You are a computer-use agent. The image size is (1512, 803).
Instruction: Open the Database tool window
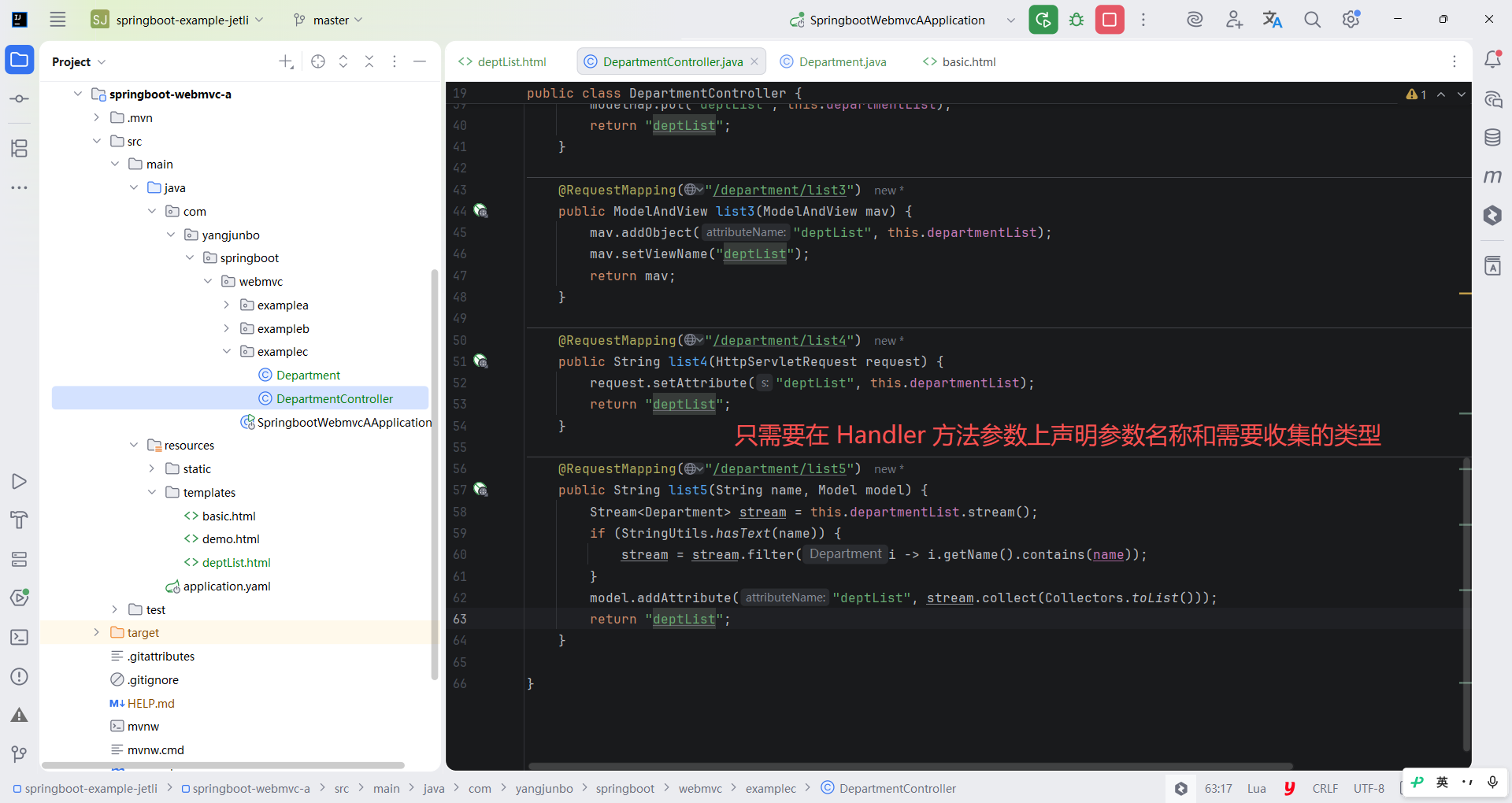(x=1492, y=138)
